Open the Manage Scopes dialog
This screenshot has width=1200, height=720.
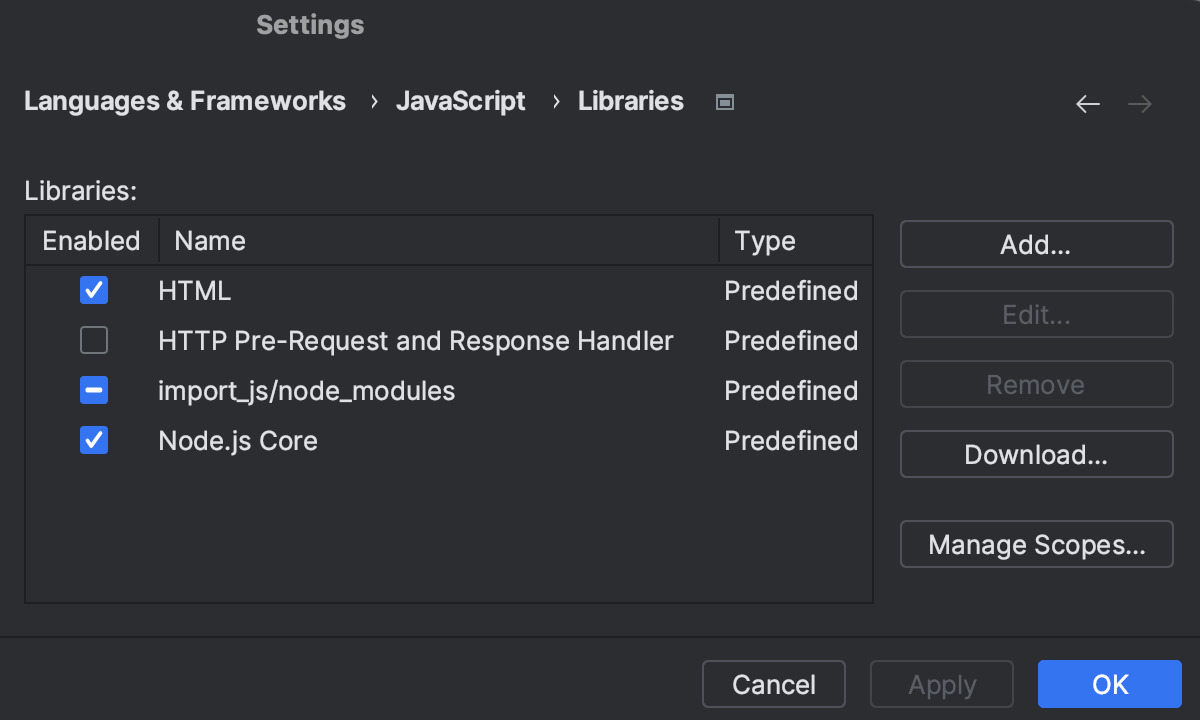coord(1036,544)
